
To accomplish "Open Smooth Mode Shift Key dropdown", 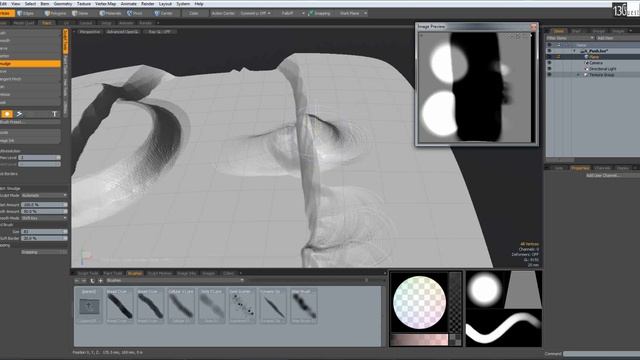I will [x=44, y=218].
